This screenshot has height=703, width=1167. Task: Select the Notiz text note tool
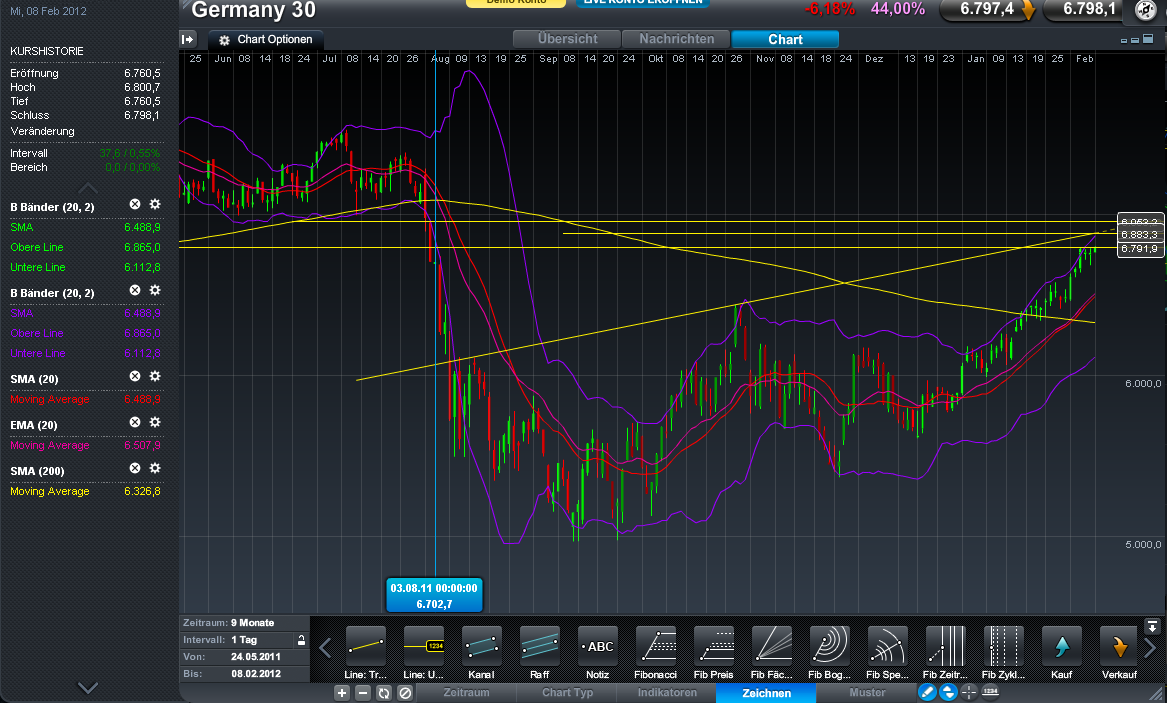point(598,645)
